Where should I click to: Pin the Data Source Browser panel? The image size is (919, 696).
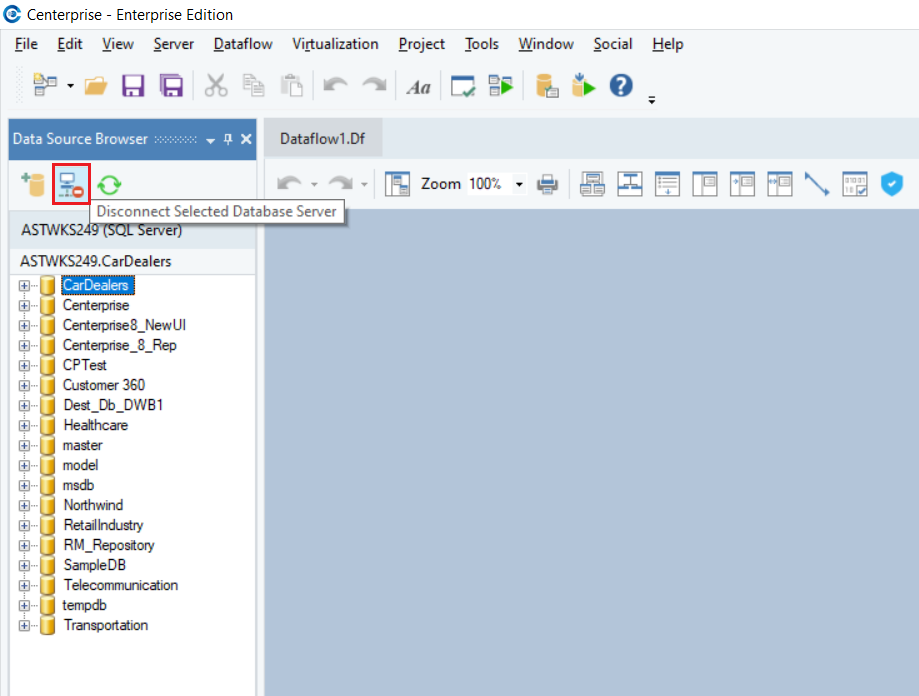[228, 140]
